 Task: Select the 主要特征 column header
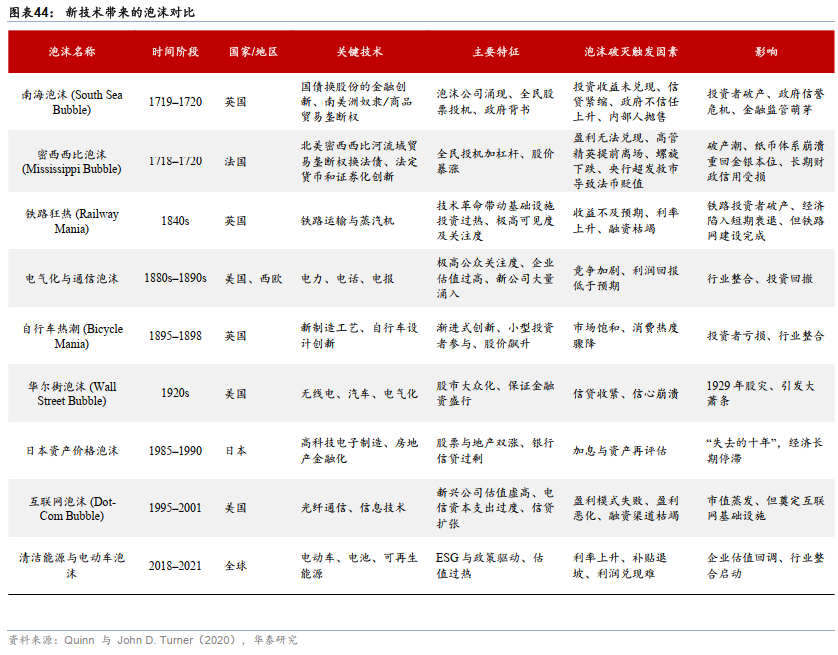[496, 51]
